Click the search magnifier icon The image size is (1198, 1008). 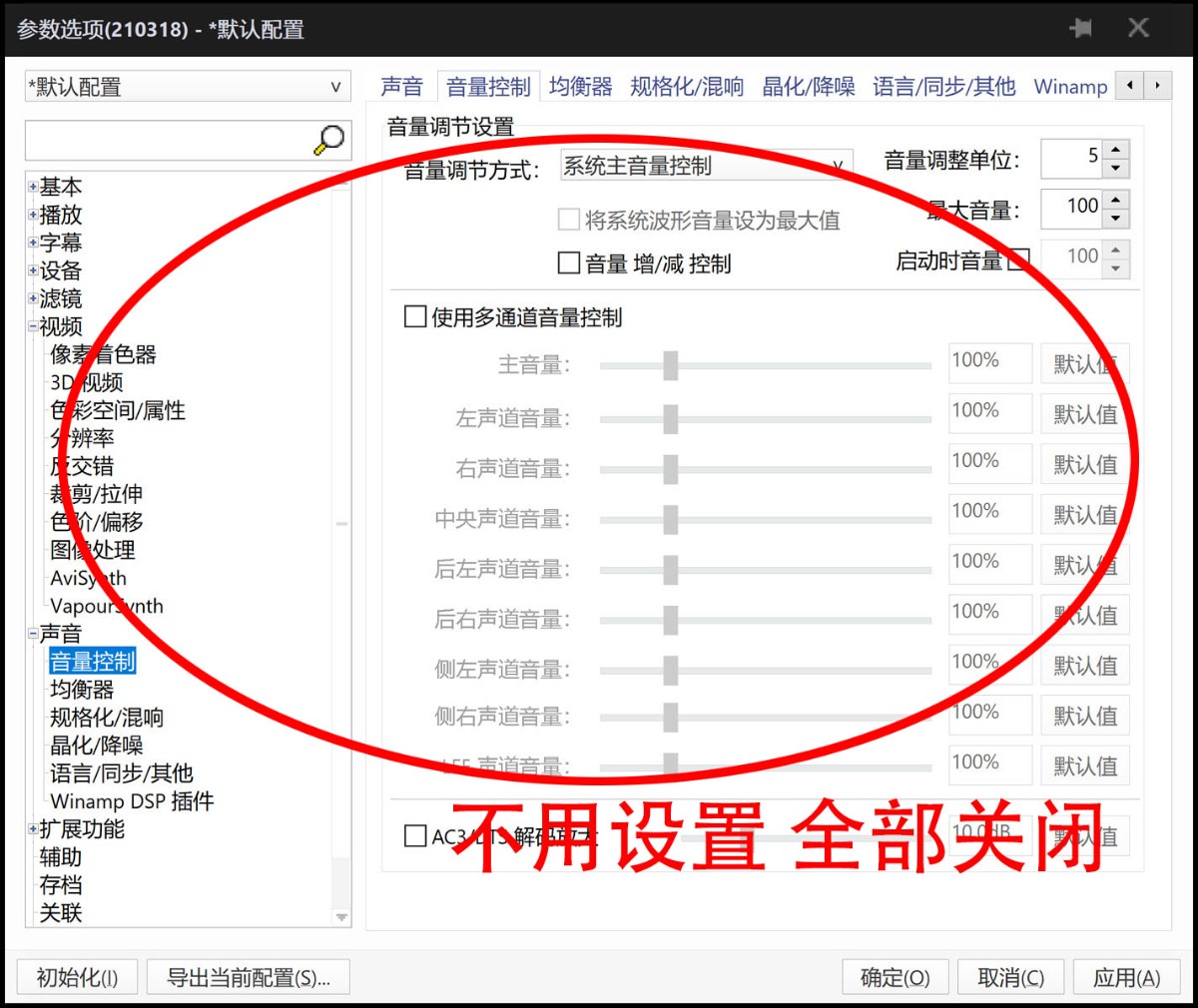(329, 140)
